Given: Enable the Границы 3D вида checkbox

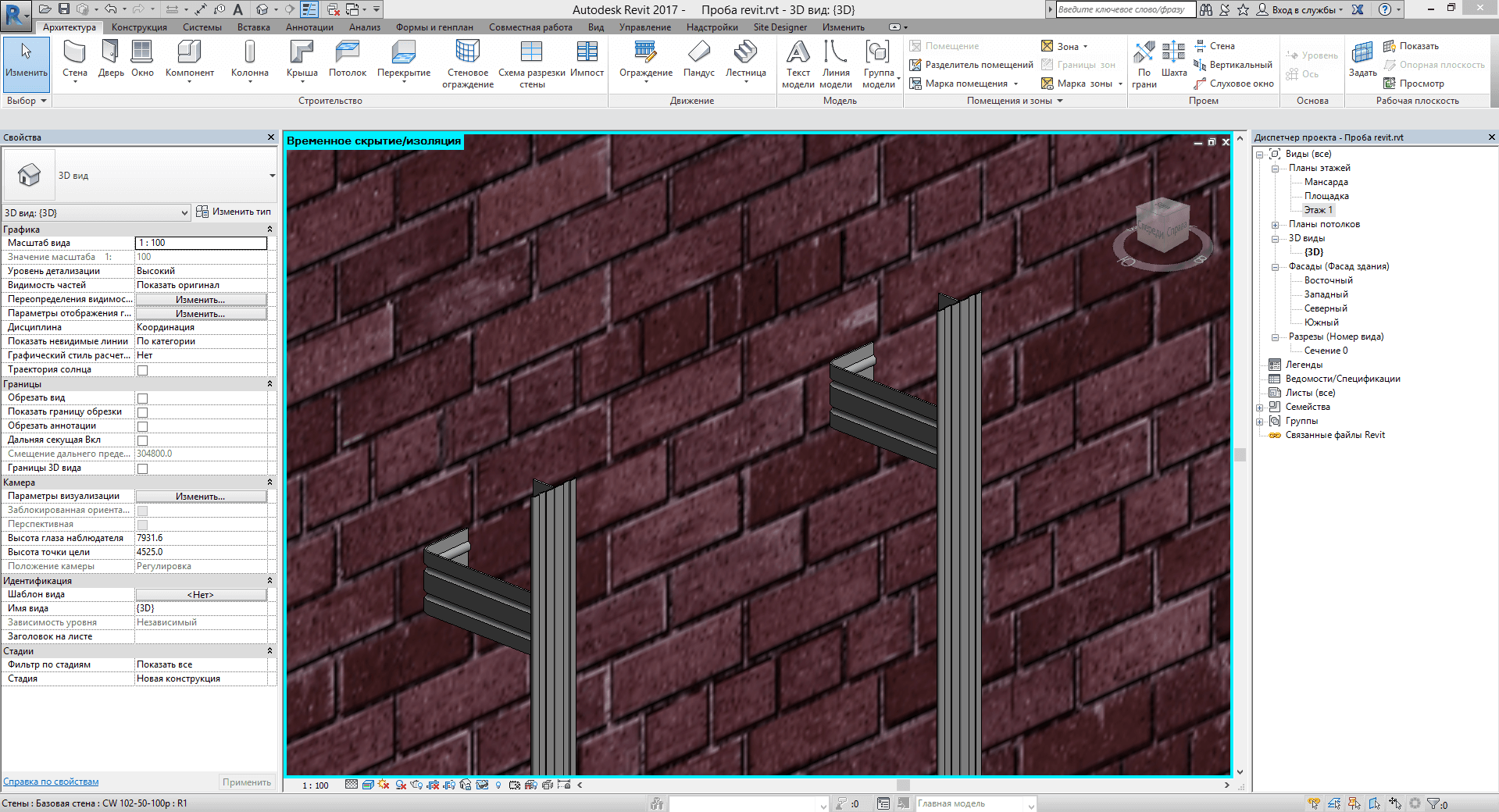Looking at the screenshot, I should [x=142, y=468].
